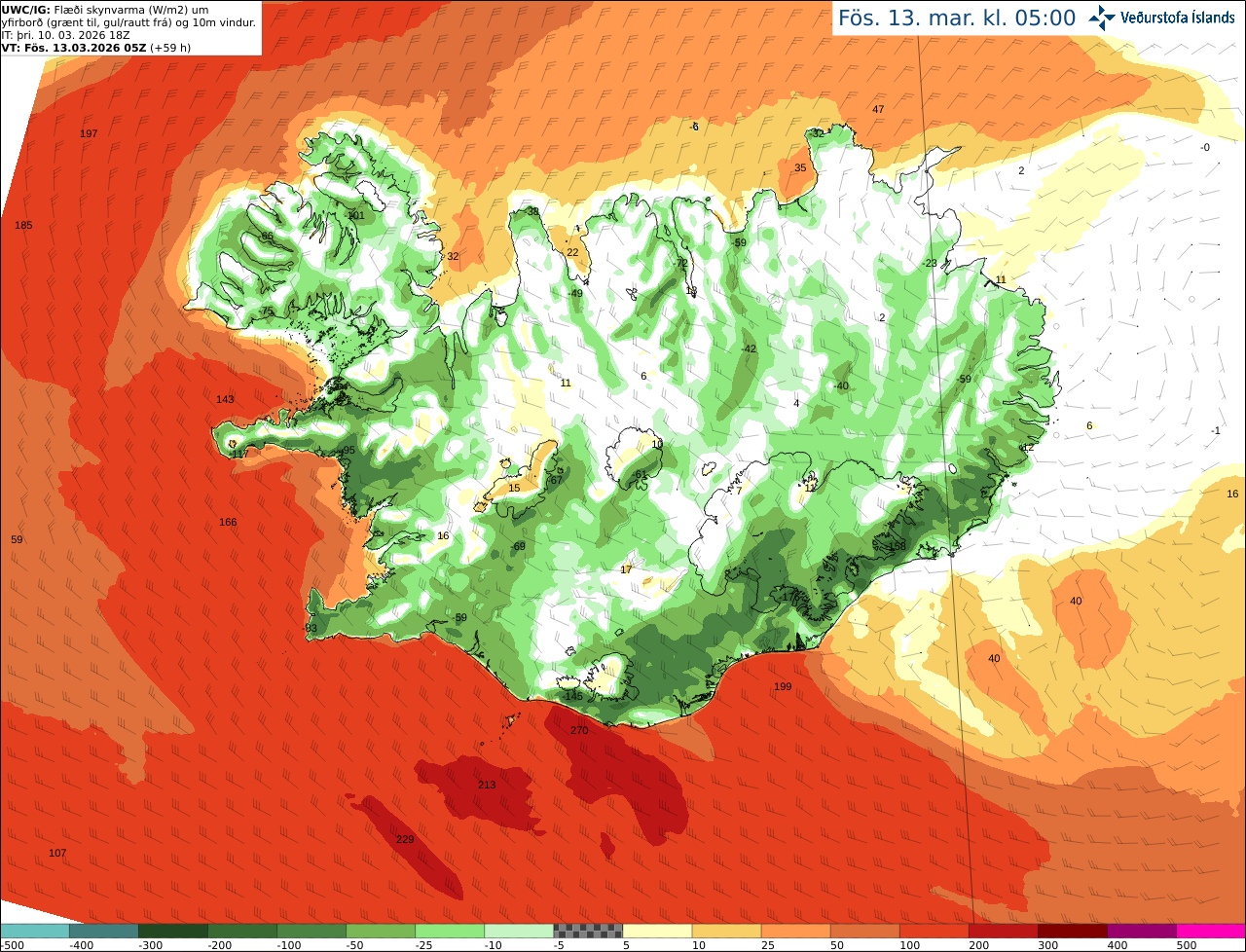Click the map value 15 in western Iceland

tap(514, 488)
